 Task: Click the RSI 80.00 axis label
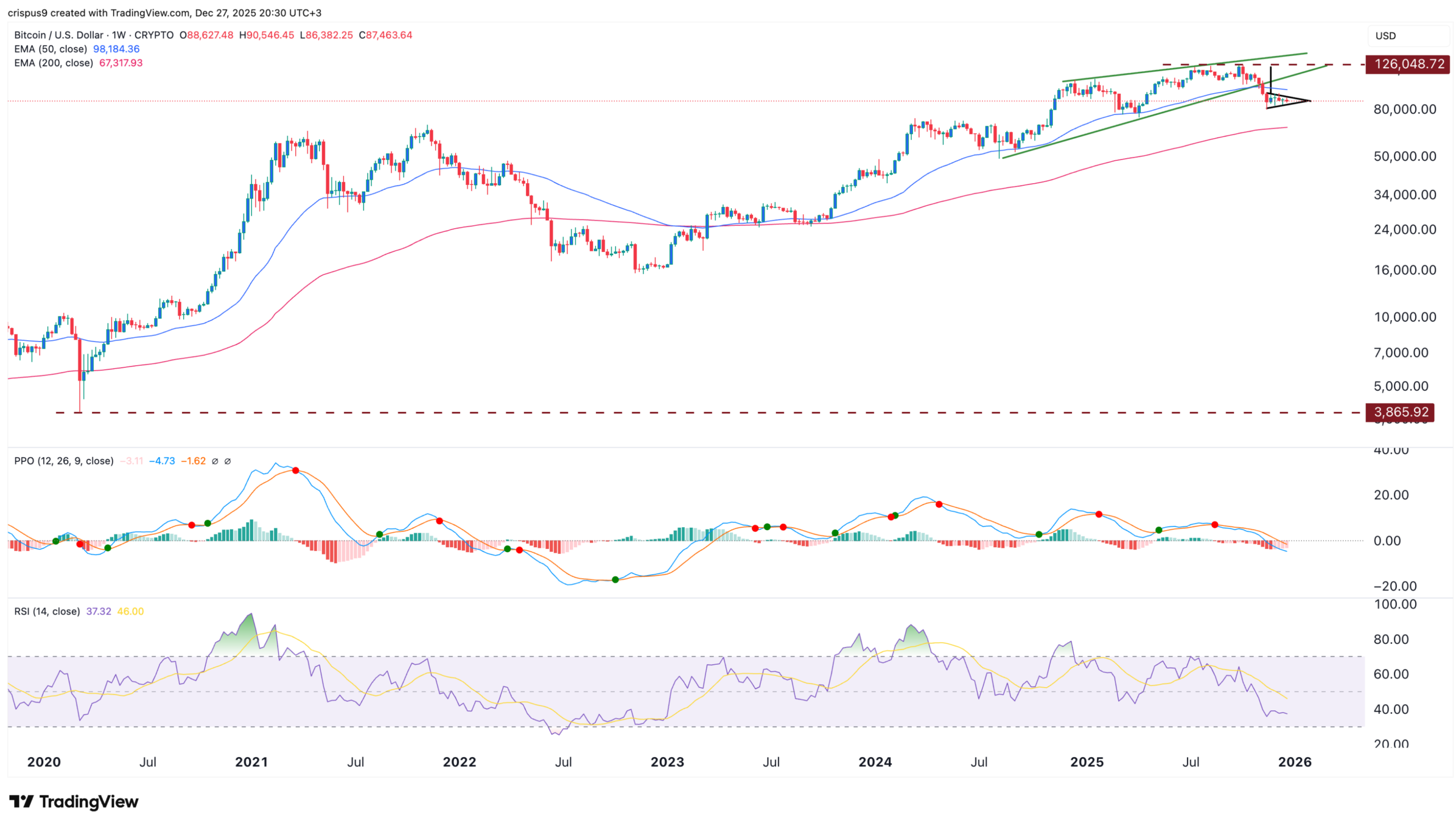[x=1391, y=639]
